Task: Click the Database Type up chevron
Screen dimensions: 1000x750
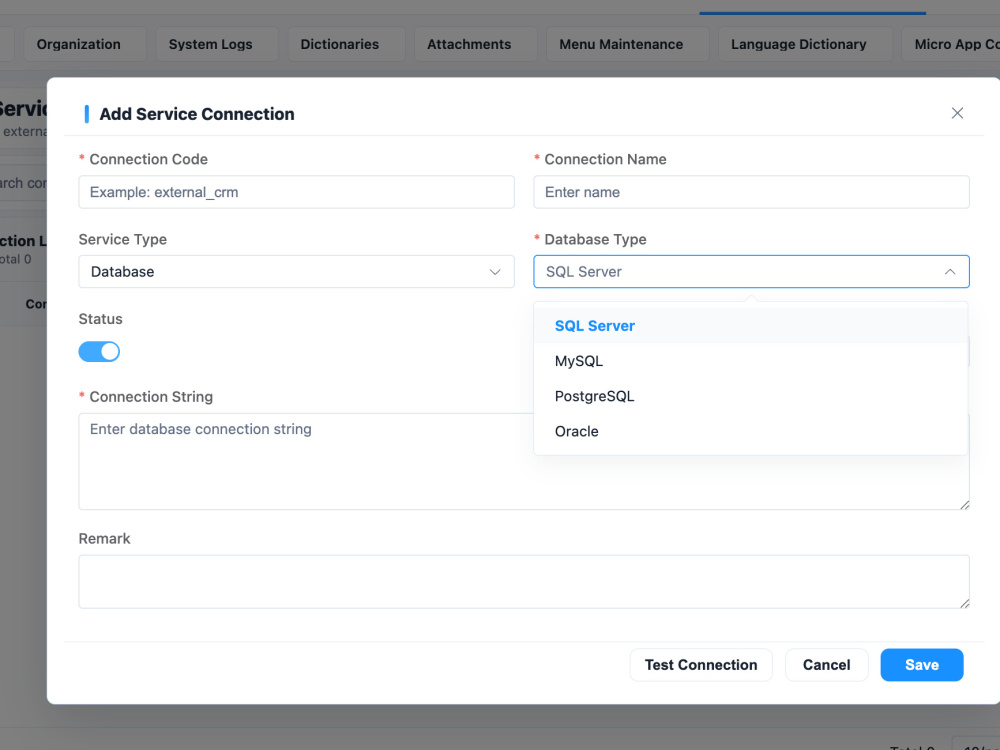Action: [x=950, y=272]
